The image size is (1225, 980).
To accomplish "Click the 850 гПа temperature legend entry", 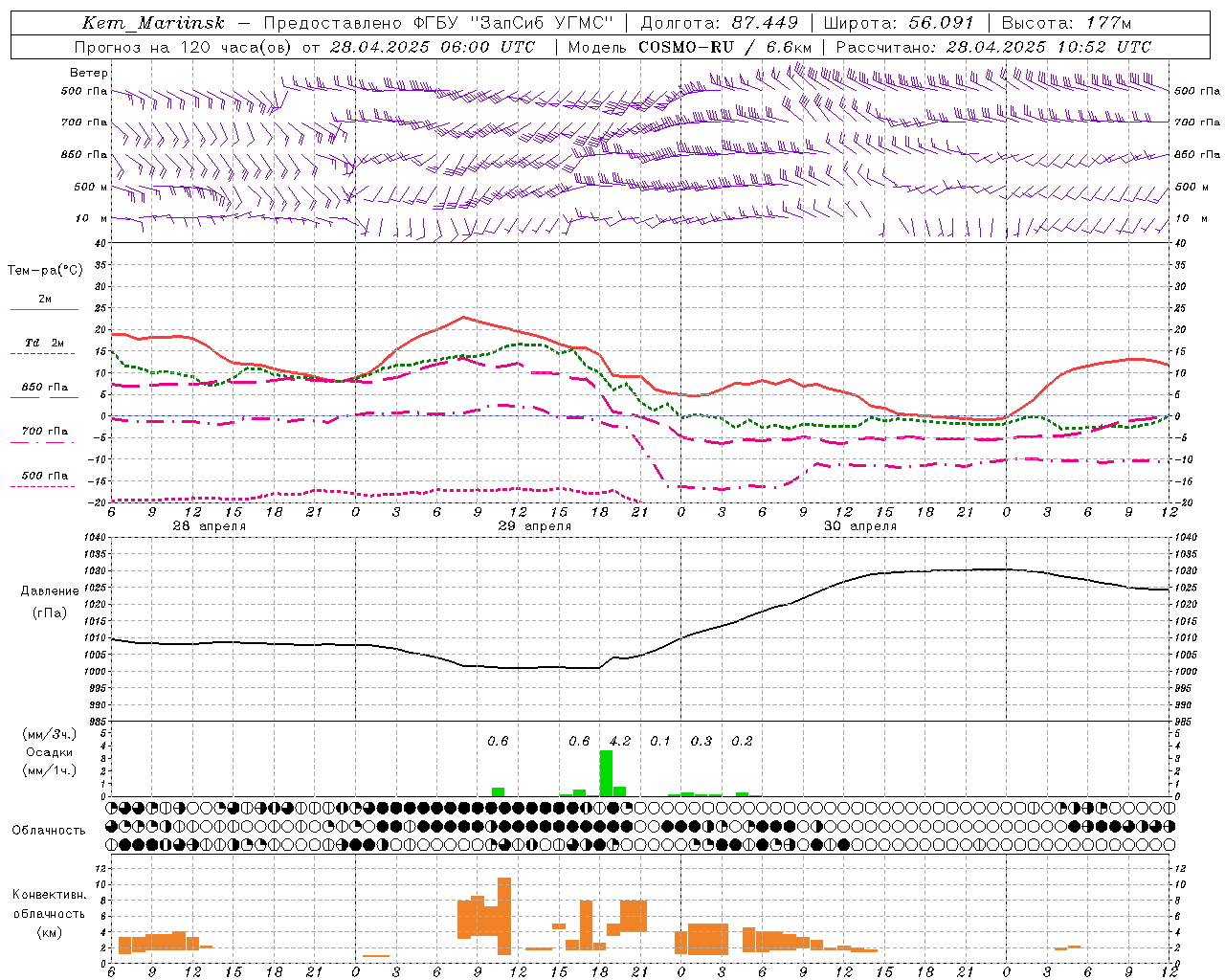I will tap(45, 388).
